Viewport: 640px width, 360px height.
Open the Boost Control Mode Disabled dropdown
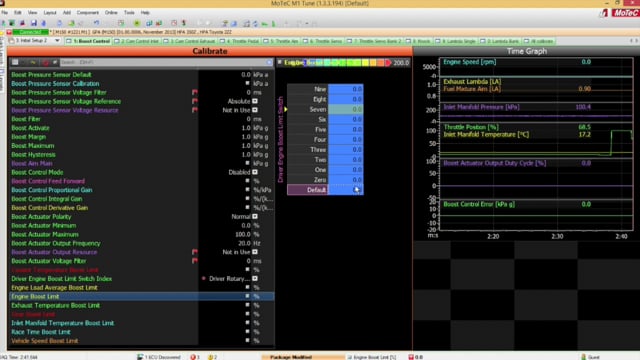click(x=255, y=172)
